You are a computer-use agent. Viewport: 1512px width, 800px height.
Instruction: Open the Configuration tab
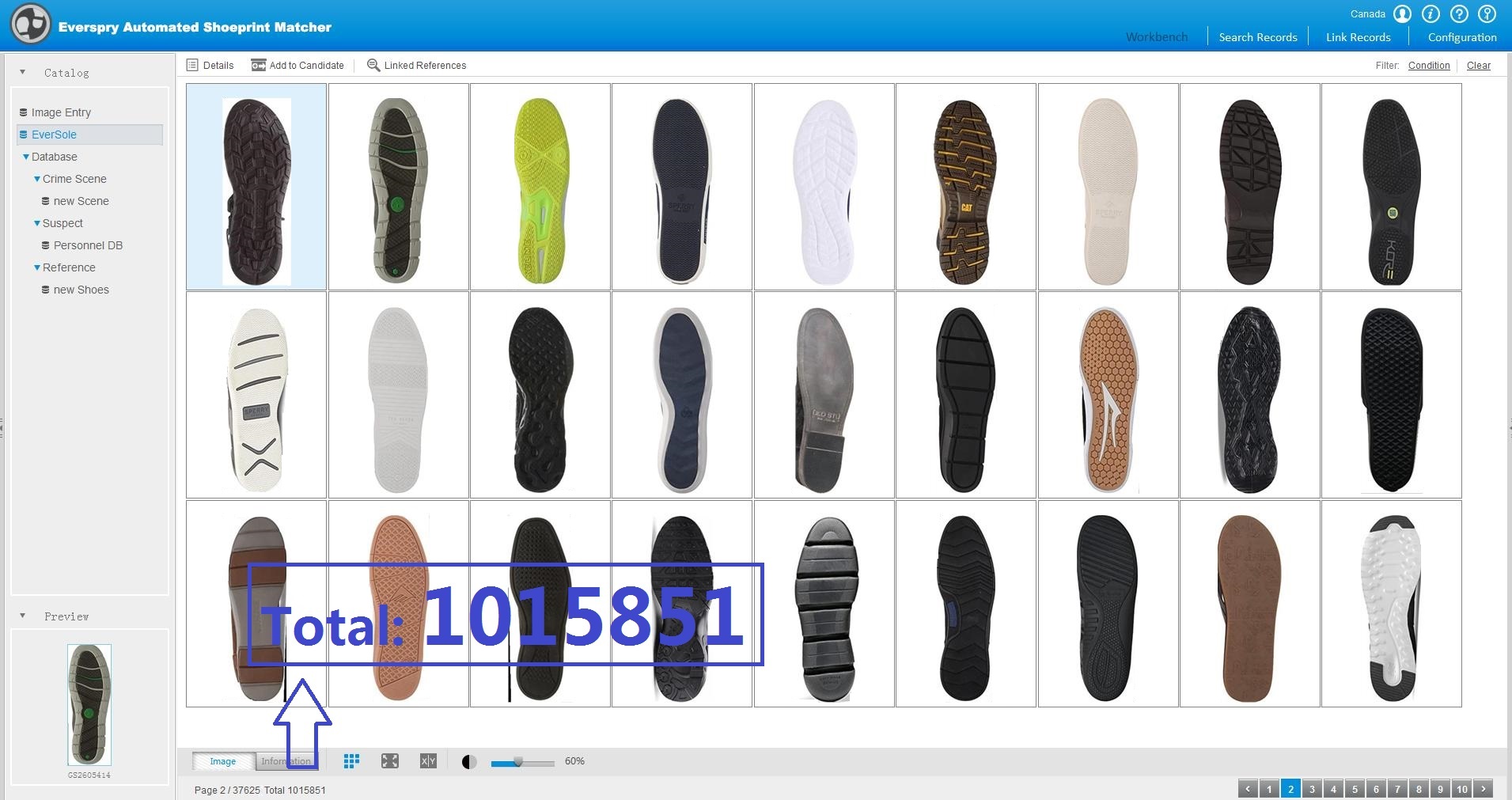(x=1462, y=37)
